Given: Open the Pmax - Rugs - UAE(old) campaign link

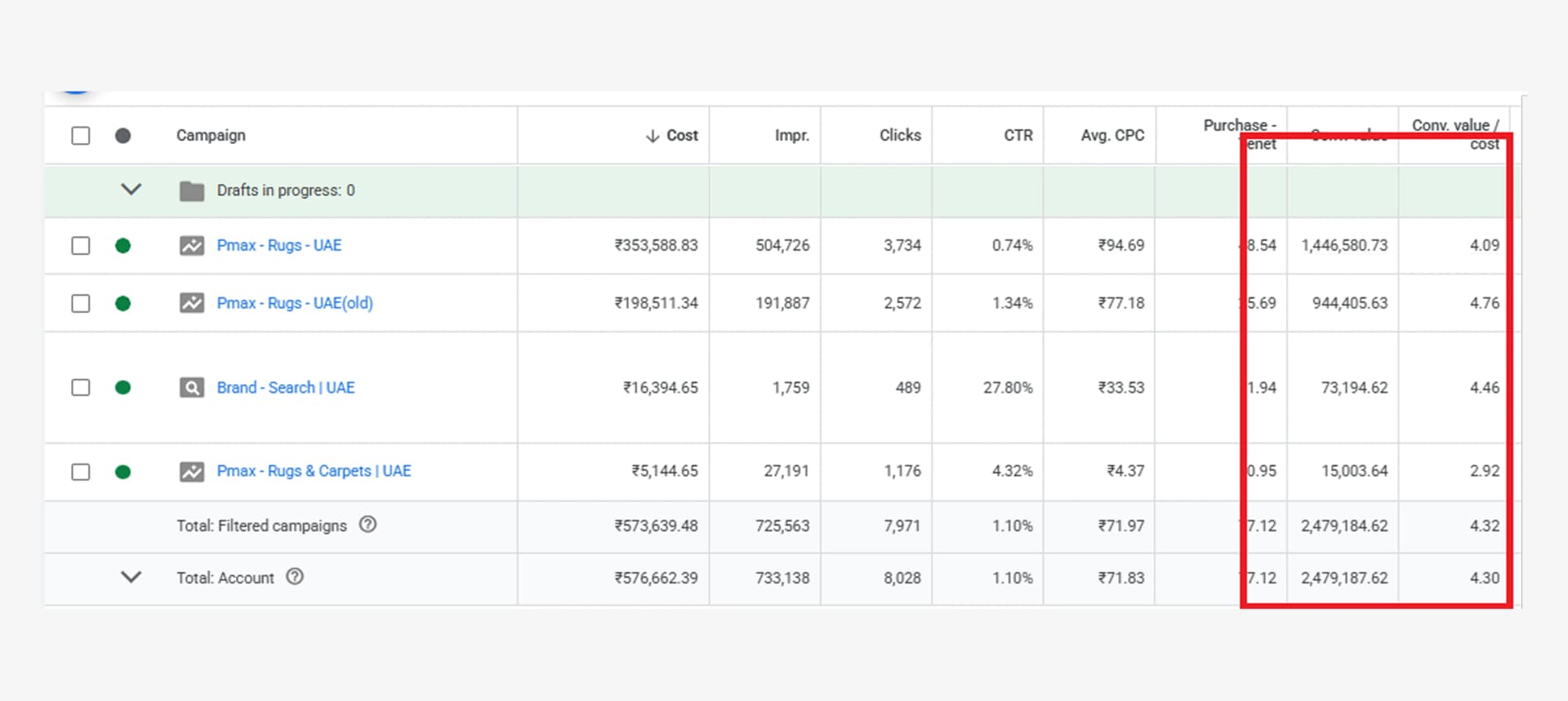Looking at the screenshot, I should click(295, 303).
